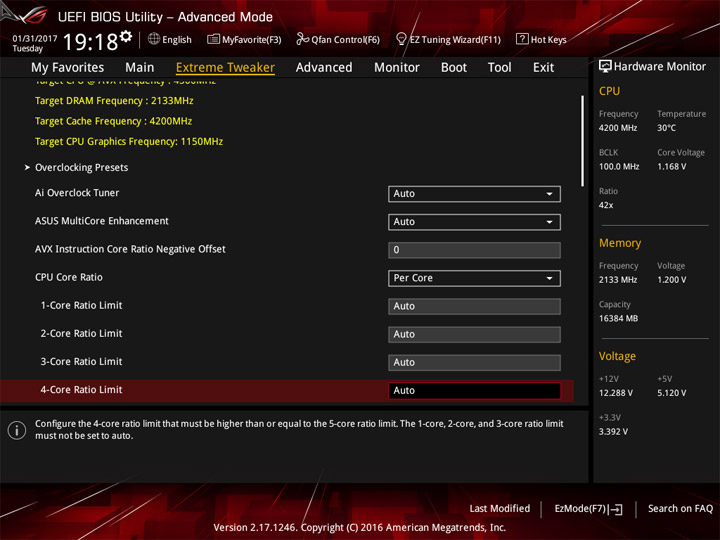Click Core Voltage value 1.168 V
The image size is (720, 540).
[x=672, y=167]
